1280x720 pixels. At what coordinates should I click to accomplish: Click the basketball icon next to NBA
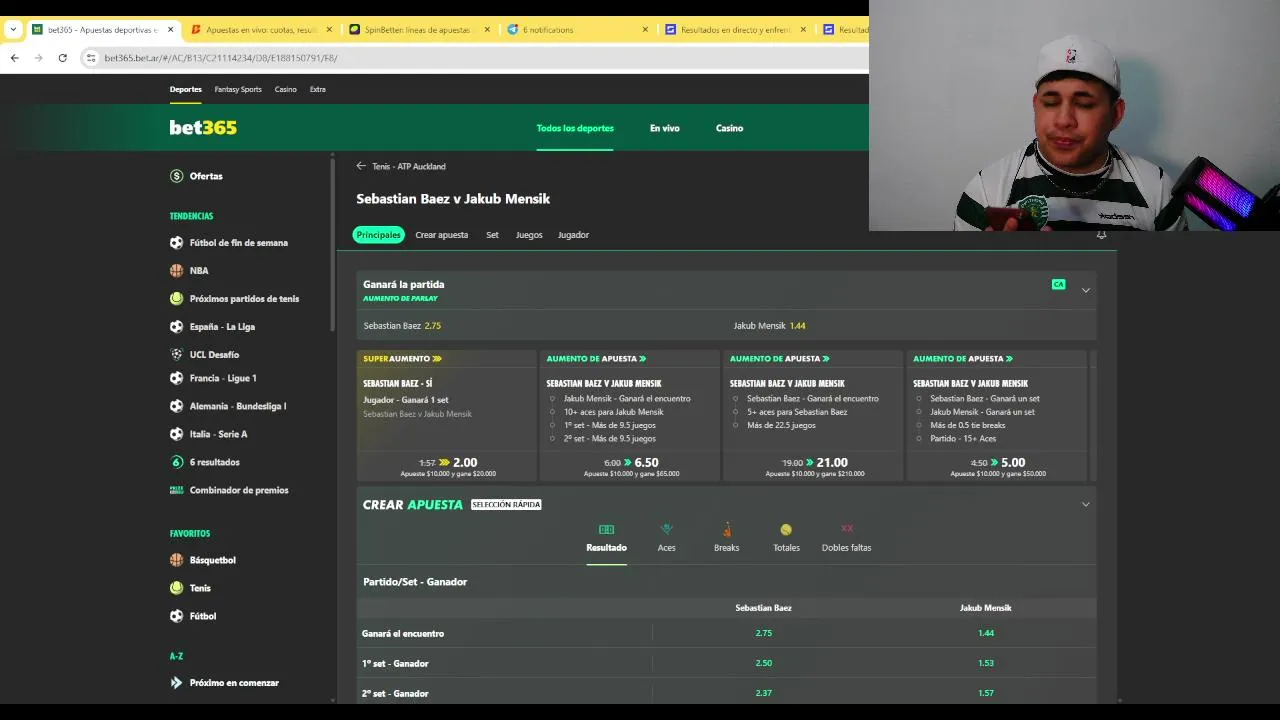click(177, 271)
